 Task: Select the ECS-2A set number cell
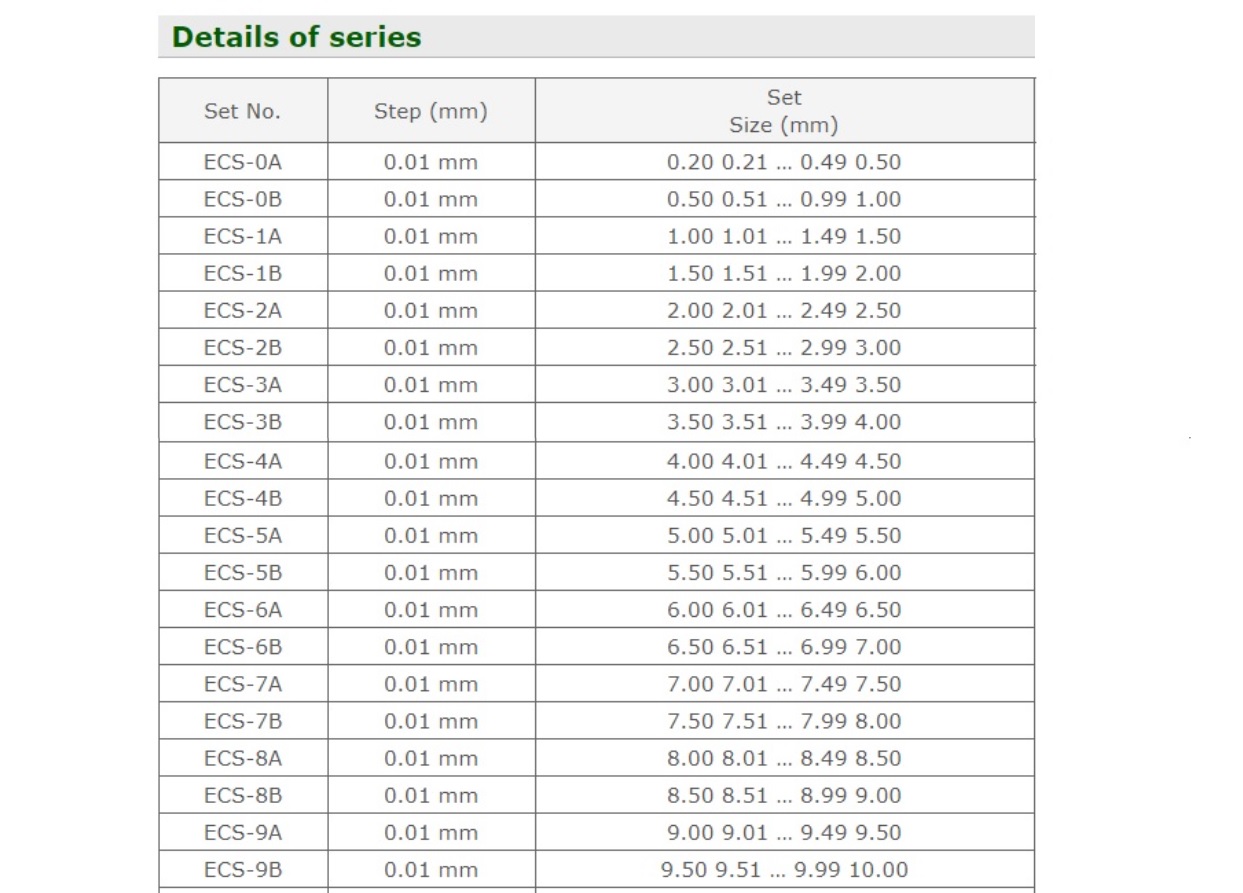click(243, 310)
